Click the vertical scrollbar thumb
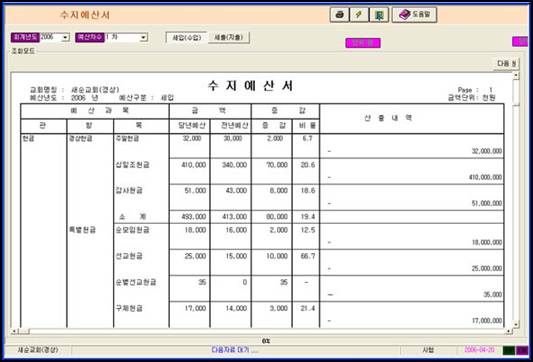 pos(516,92)
